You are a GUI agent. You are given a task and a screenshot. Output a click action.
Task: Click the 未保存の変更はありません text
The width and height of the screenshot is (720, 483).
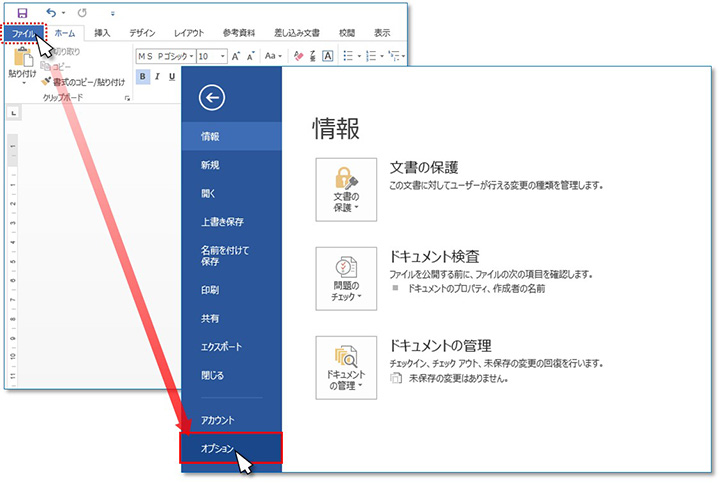click(458, 379)
